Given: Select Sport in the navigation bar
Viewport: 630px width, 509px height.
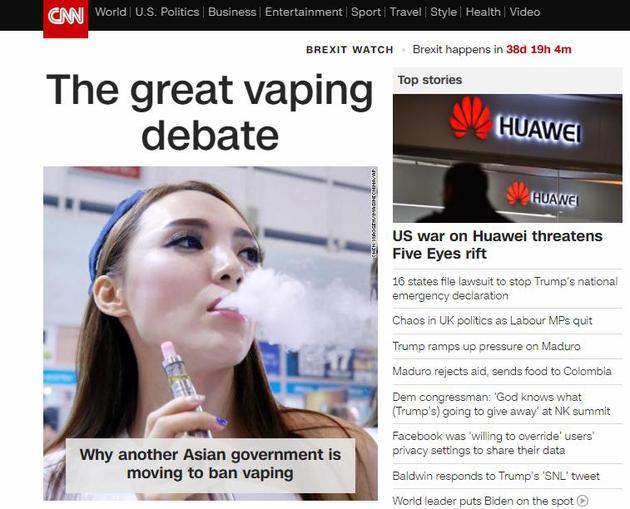Looking at the screenshot, I should pyautogui.click(x=366, y=12).
